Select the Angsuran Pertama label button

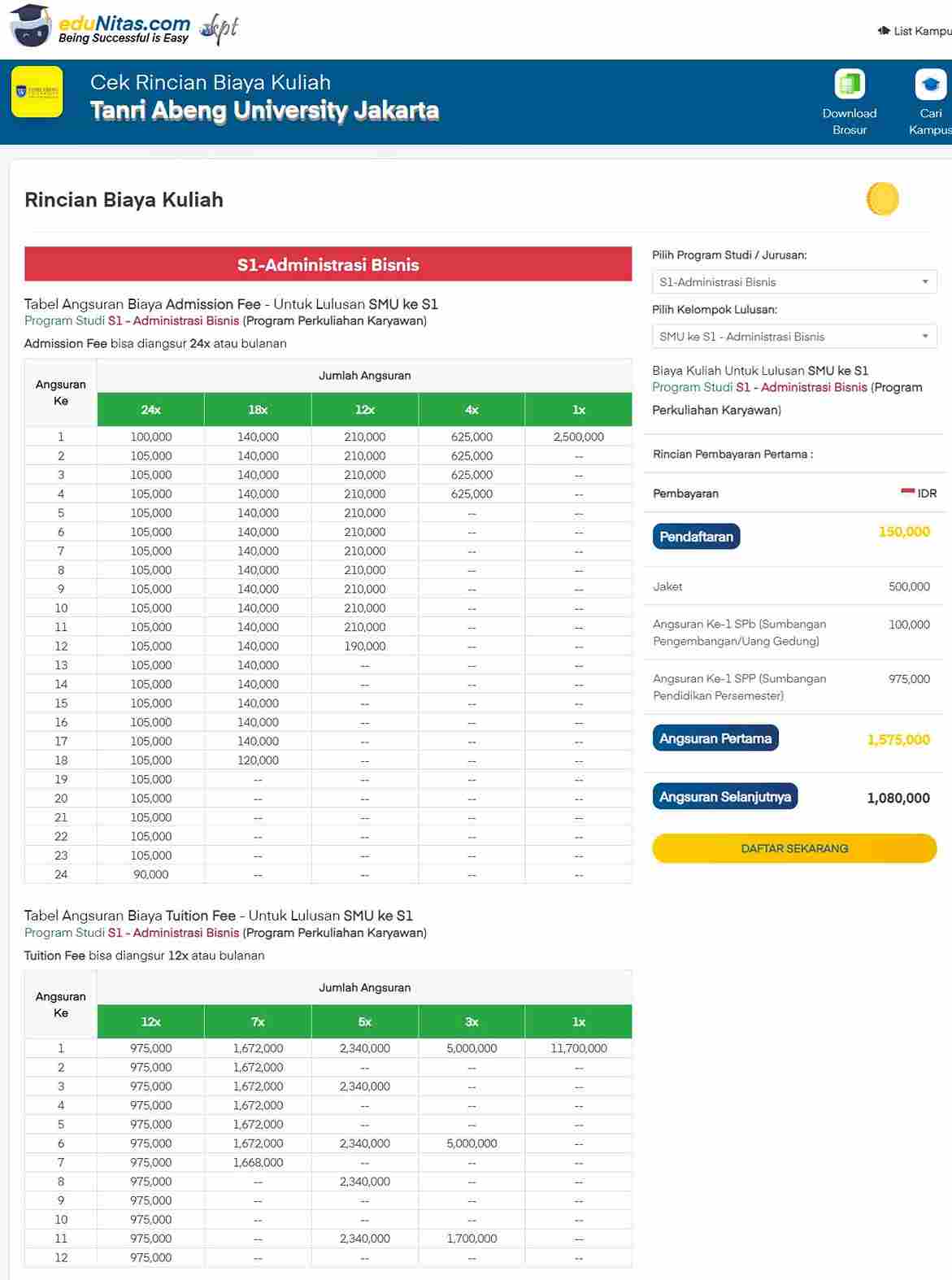[715, 738]
